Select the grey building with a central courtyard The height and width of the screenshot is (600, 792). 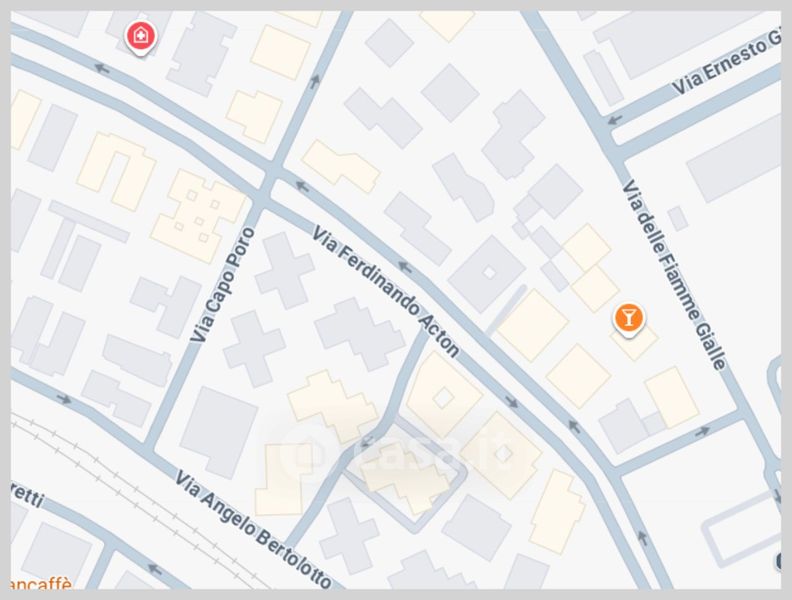(487, 273)
